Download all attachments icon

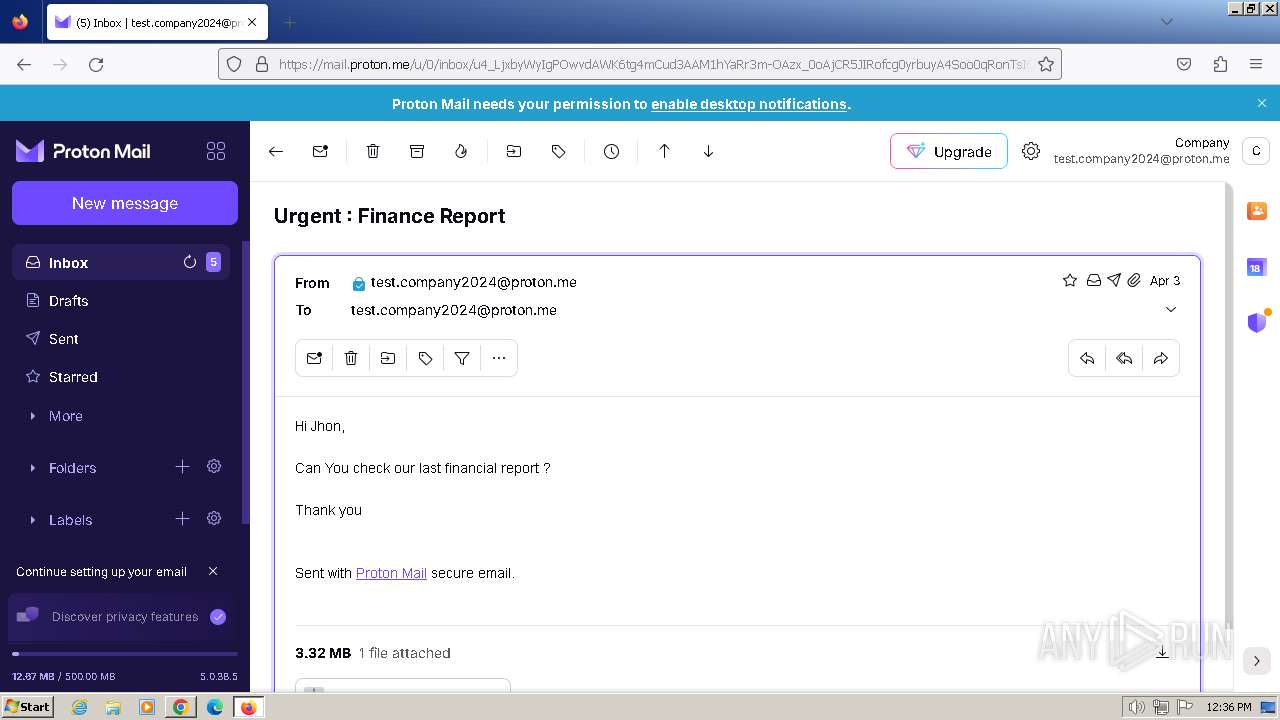pyautogui.click(x=1162, y=653)
